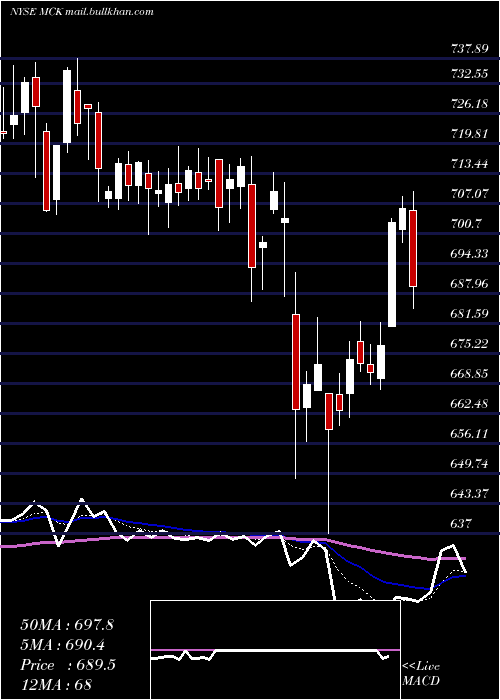This screenshot has height=700, width=500.
Task: Click the 12MA : 68 readout
Action: point(56,685)
